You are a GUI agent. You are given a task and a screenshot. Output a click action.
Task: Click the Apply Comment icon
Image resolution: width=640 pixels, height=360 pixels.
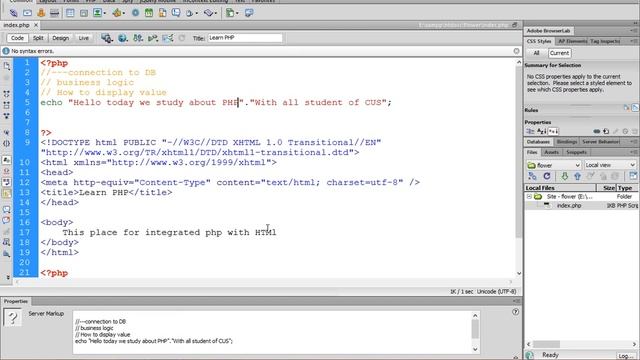(x=7, y=209)
